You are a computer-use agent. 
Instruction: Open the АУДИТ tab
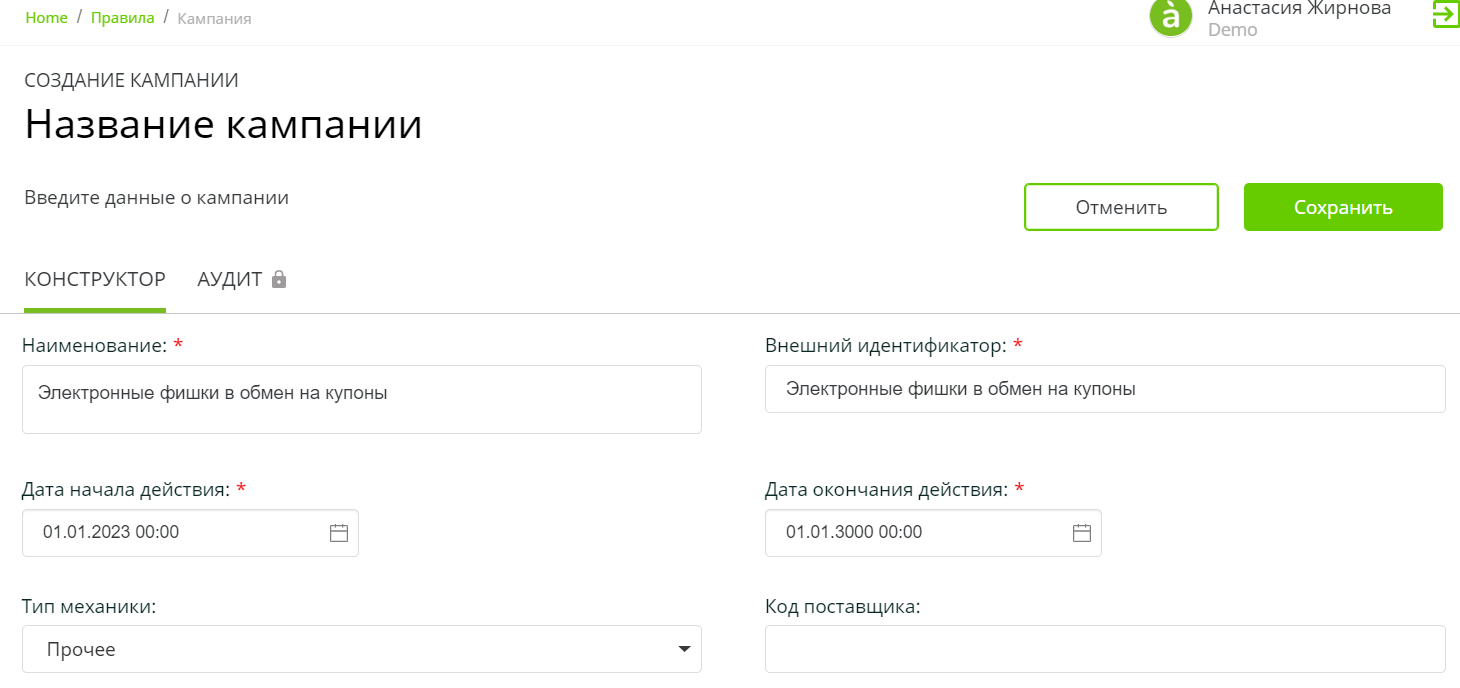point(230,280)
